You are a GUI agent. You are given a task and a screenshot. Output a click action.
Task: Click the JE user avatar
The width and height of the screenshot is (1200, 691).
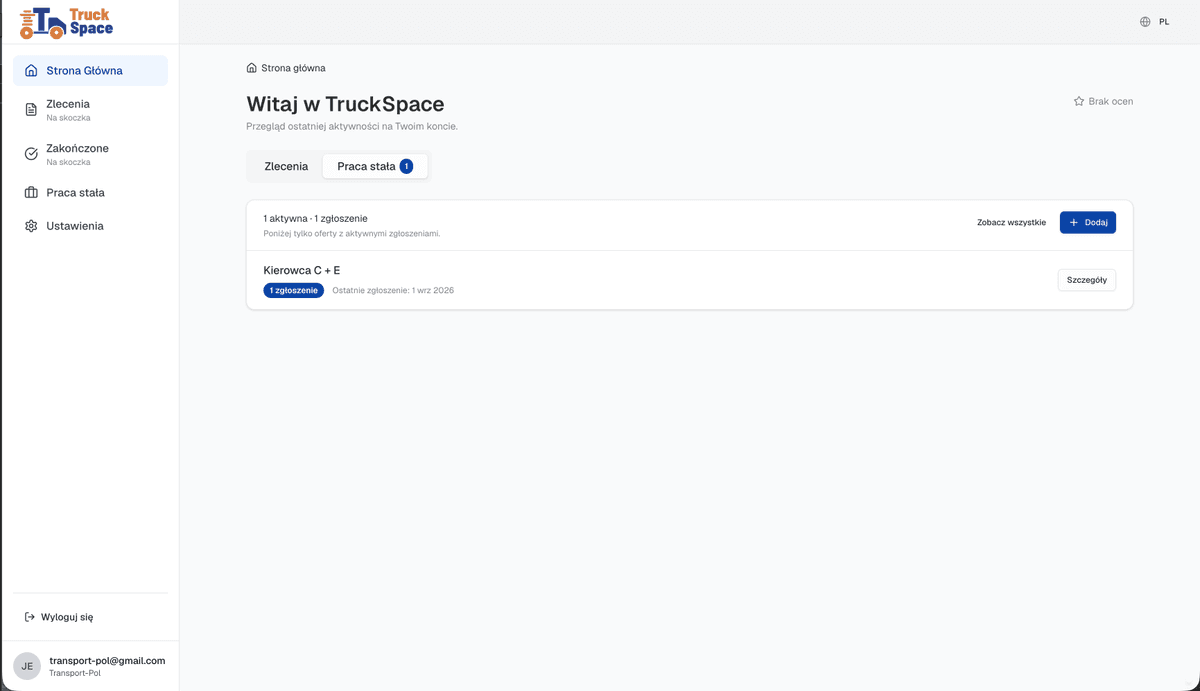coord(27,666)
